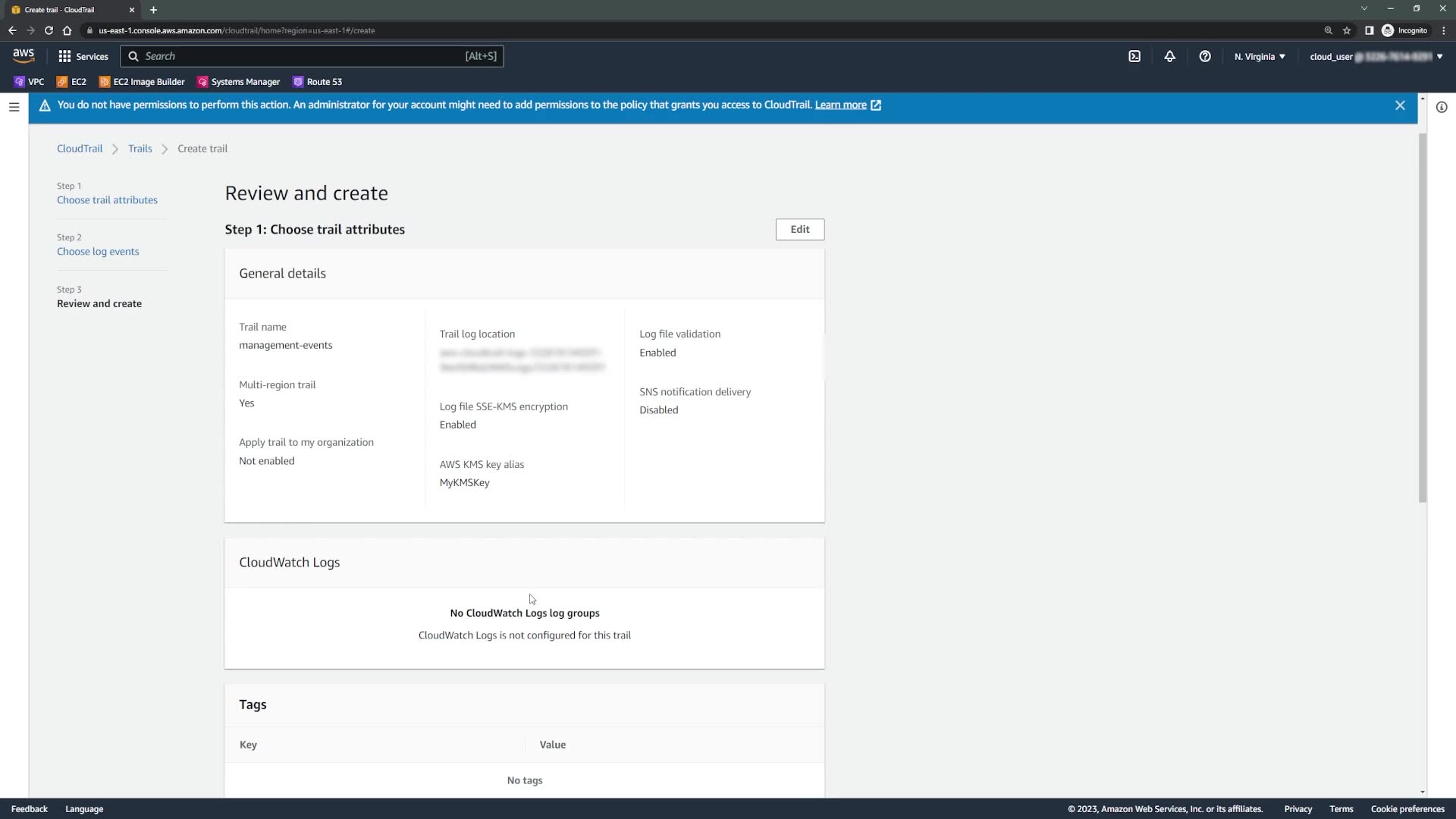1456x819 pixels.
Task: Open the Services grid menu
Action: [x=83, y=56]
